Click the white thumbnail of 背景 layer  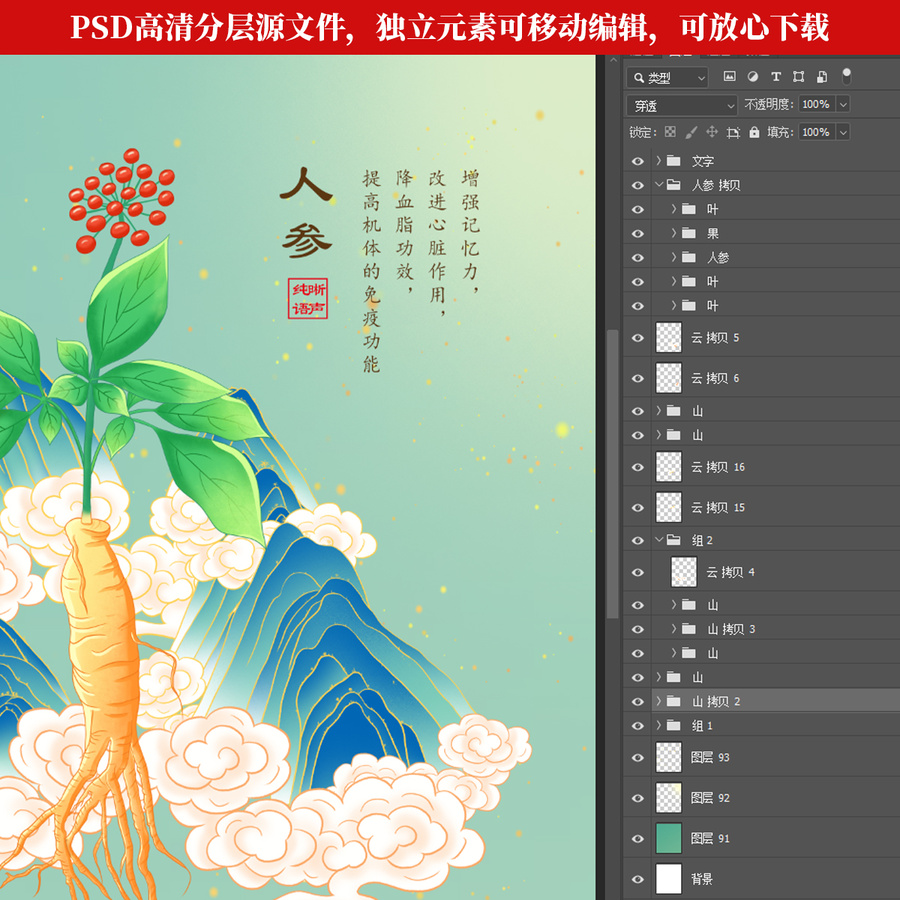point(669,879)
